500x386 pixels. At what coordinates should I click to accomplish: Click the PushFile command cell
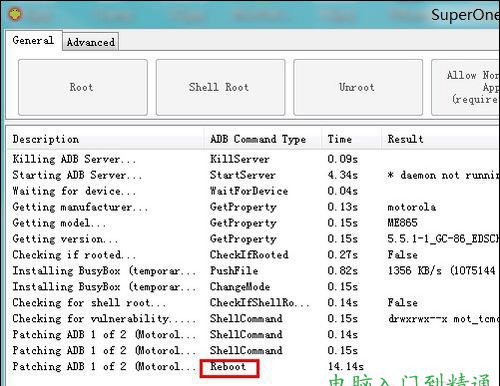point(234,271)
